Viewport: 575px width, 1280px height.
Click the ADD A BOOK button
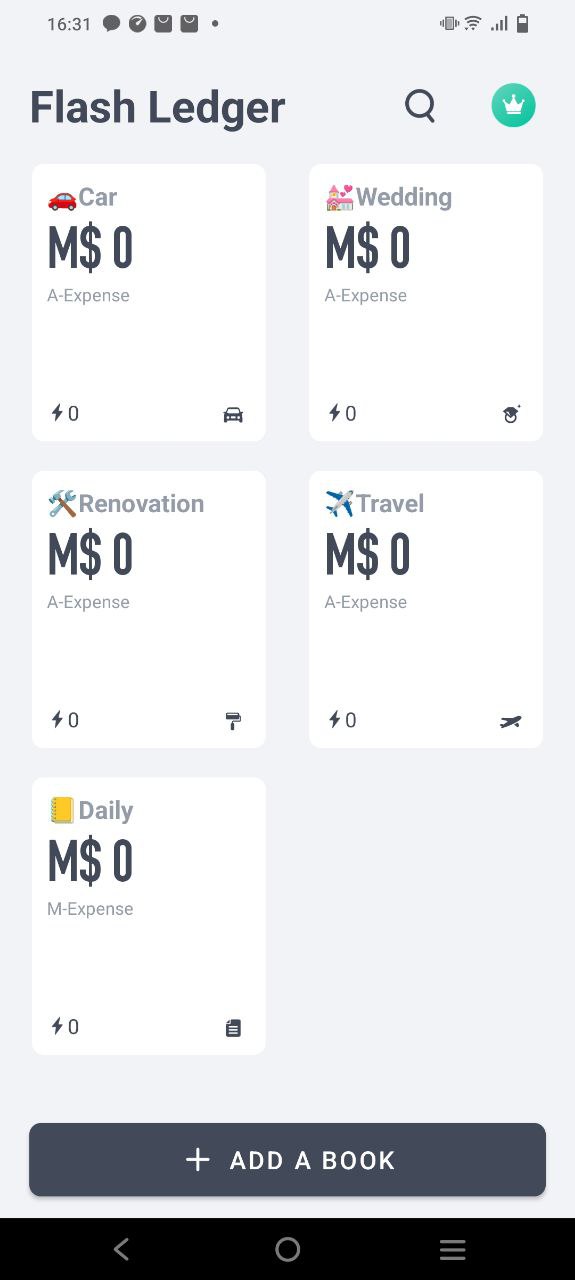287,1160
